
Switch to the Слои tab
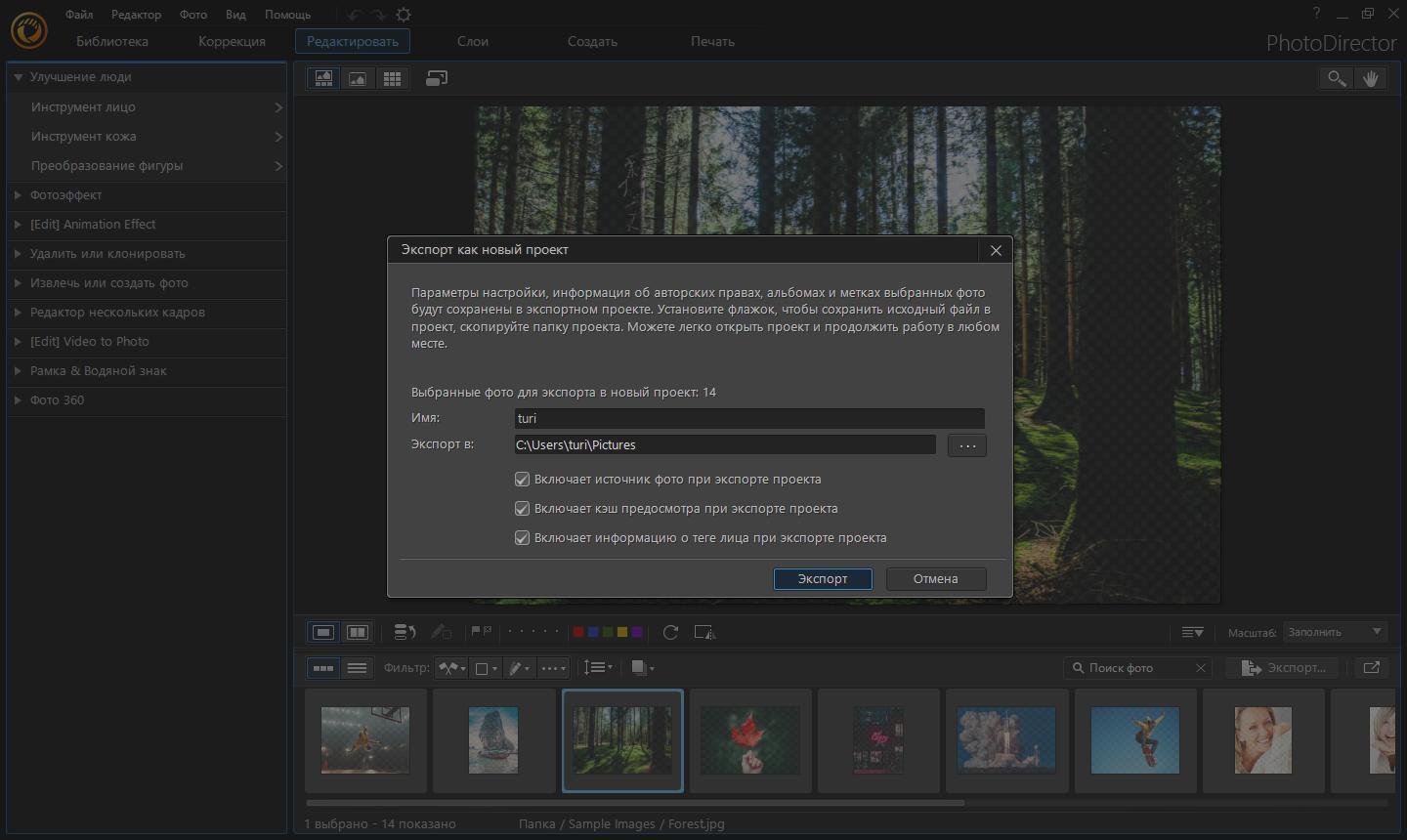(x=472, y=41)
